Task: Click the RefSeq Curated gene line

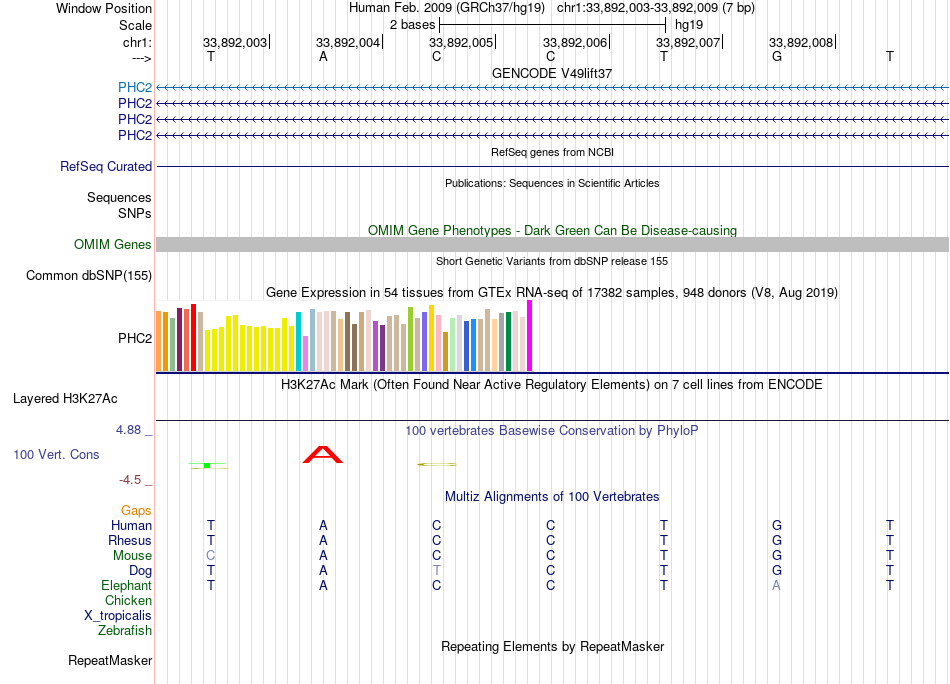Action: [x=552, y=167]
